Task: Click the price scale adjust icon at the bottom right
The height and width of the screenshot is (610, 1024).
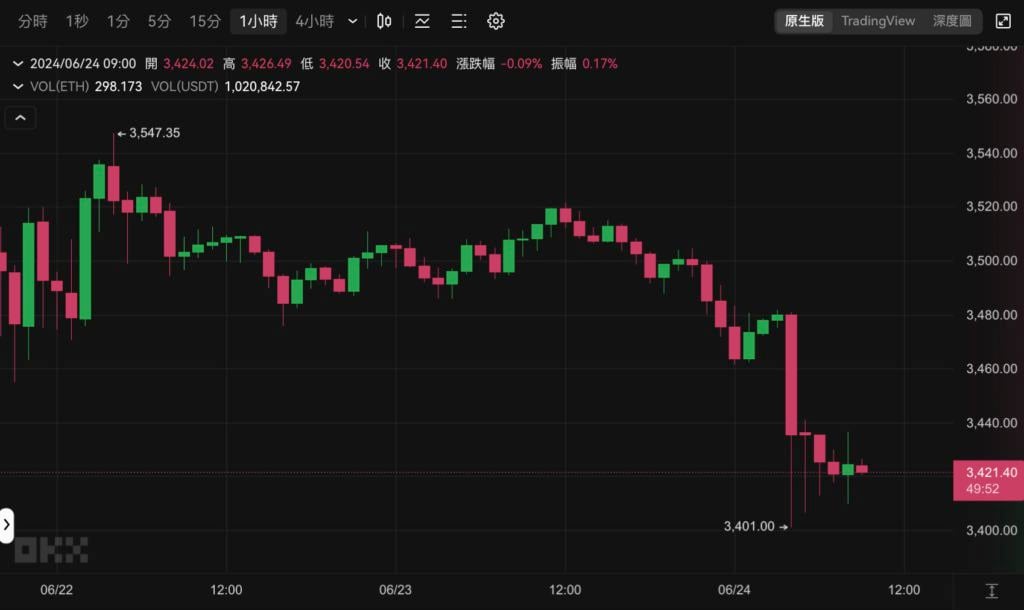Action: tap(991, 591)
